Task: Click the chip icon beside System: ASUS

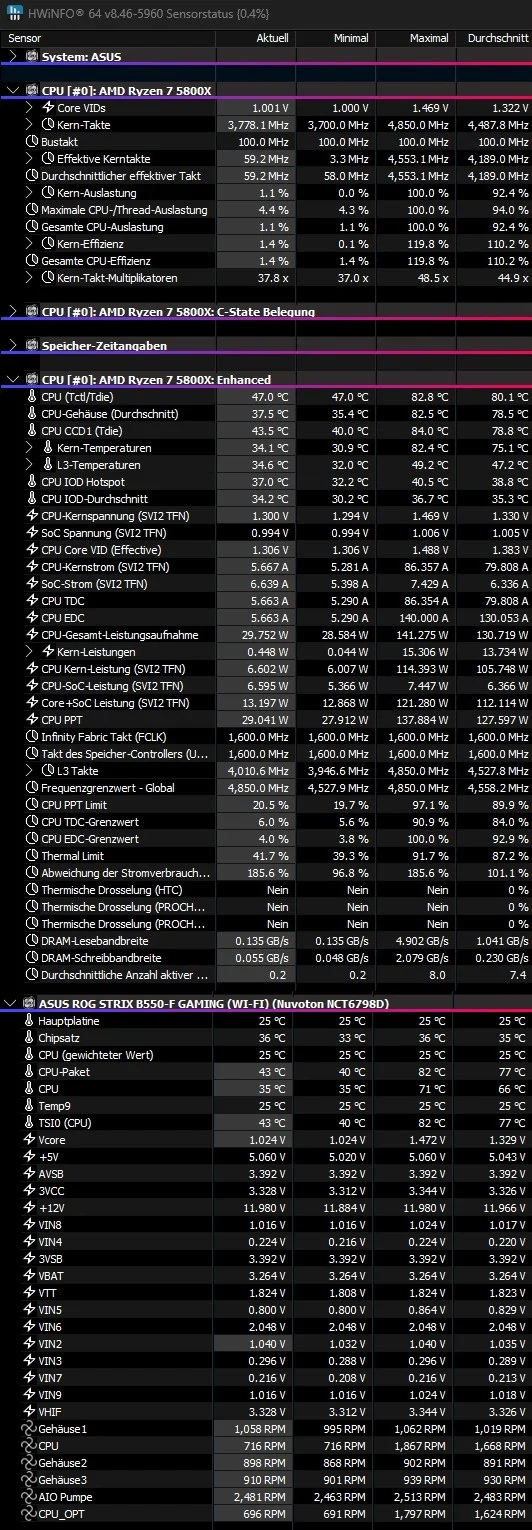Action: coord(31,57)
